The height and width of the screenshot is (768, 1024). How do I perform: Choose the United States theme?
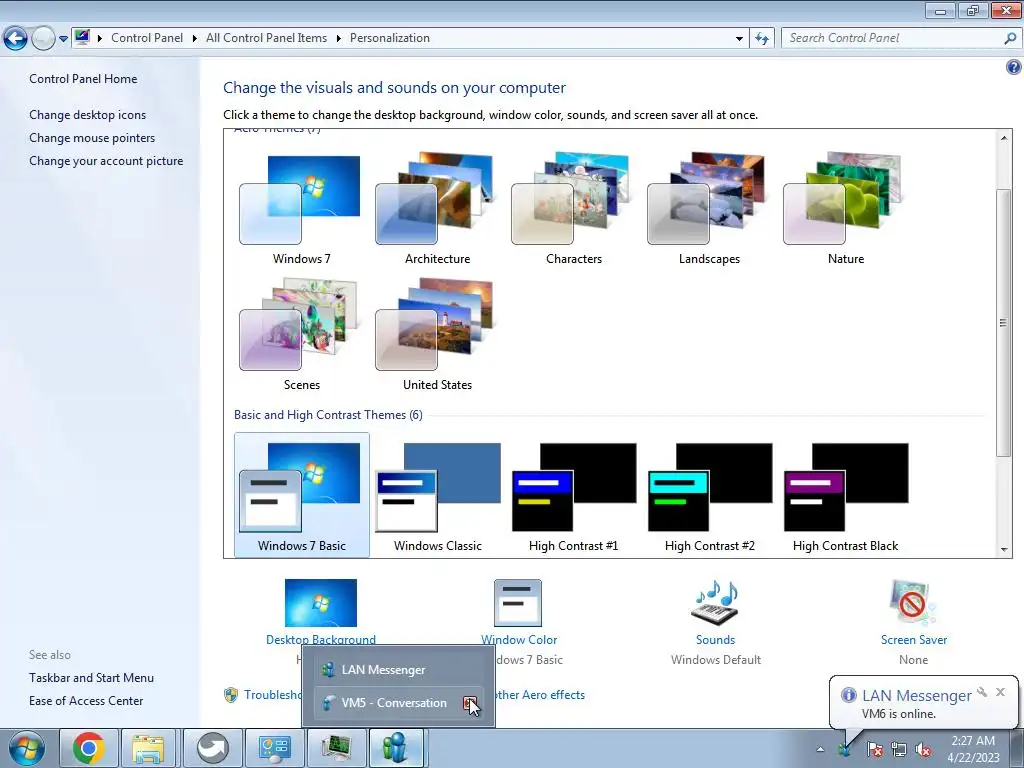(437, 334)
